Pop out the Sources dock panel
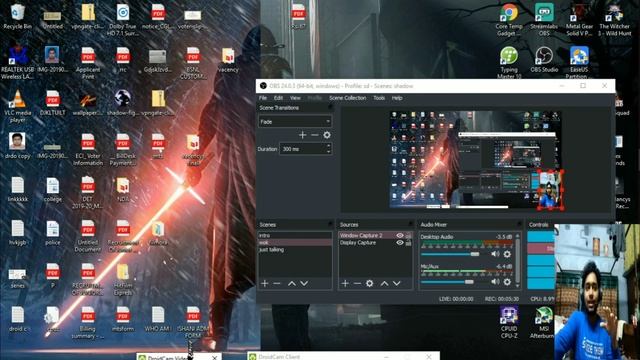The width and height of the screenshot is (640, 360). click(410, 224)
